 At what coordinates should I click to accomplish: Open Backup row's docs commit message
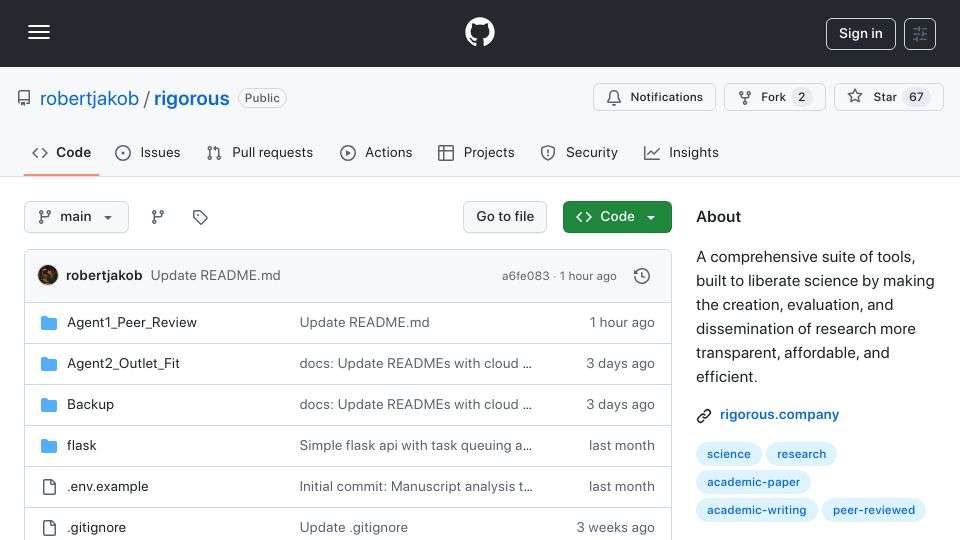pyautogui.click(x=416, y=405)
